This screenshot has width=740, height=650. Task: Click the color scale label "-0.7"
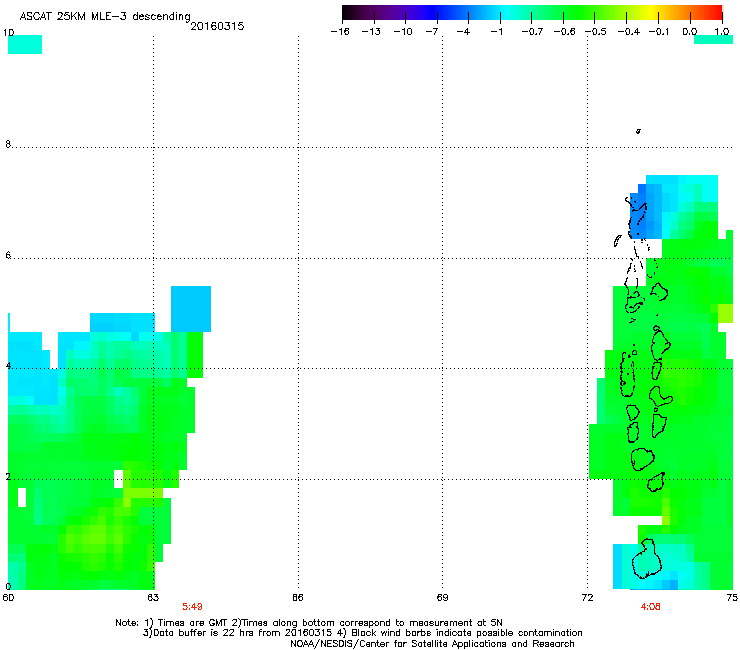point(532,32)
